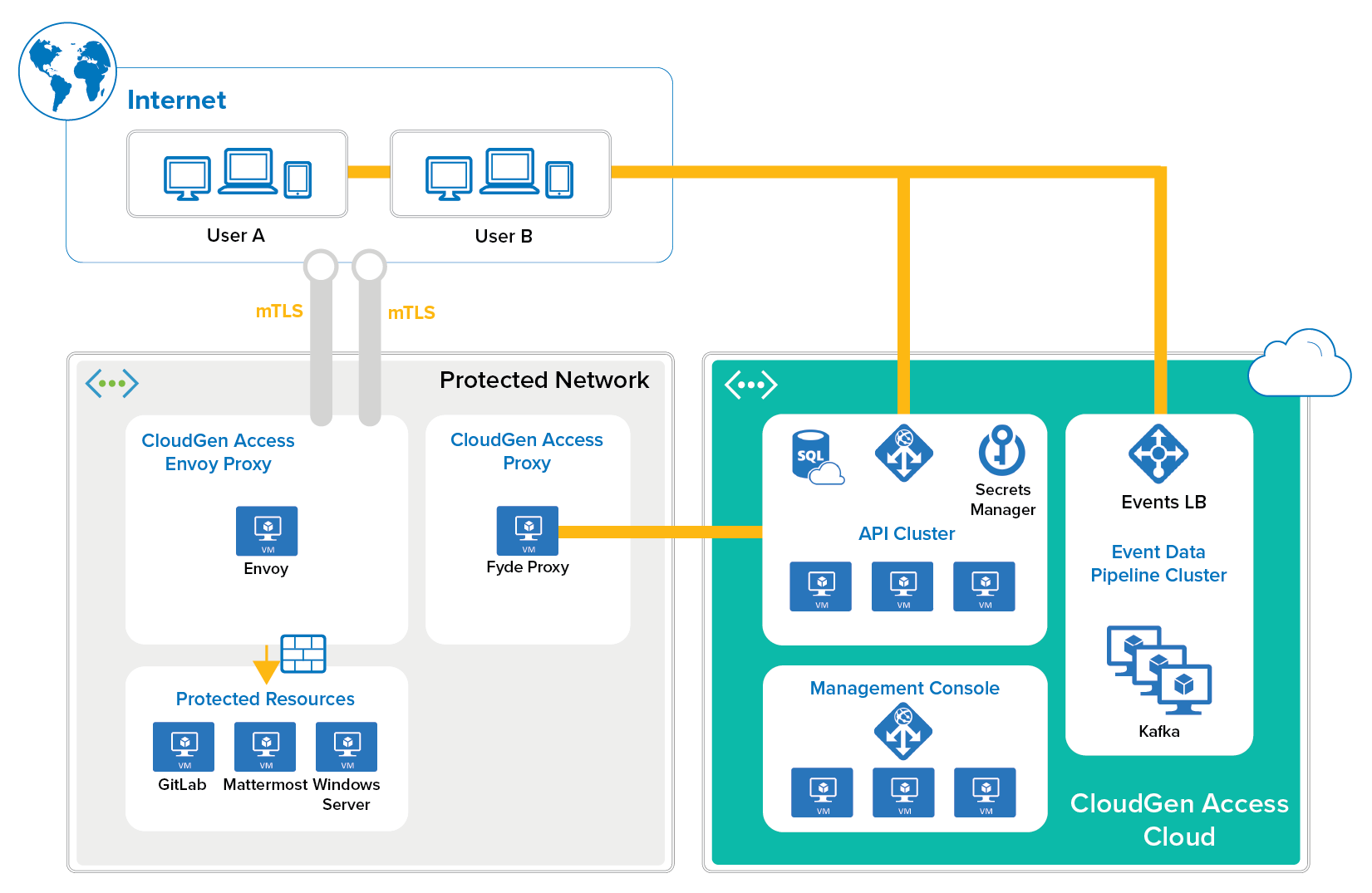1372x893 pixels.
Task: Click the Kafka cluster icon
Action: (1159, 670)
